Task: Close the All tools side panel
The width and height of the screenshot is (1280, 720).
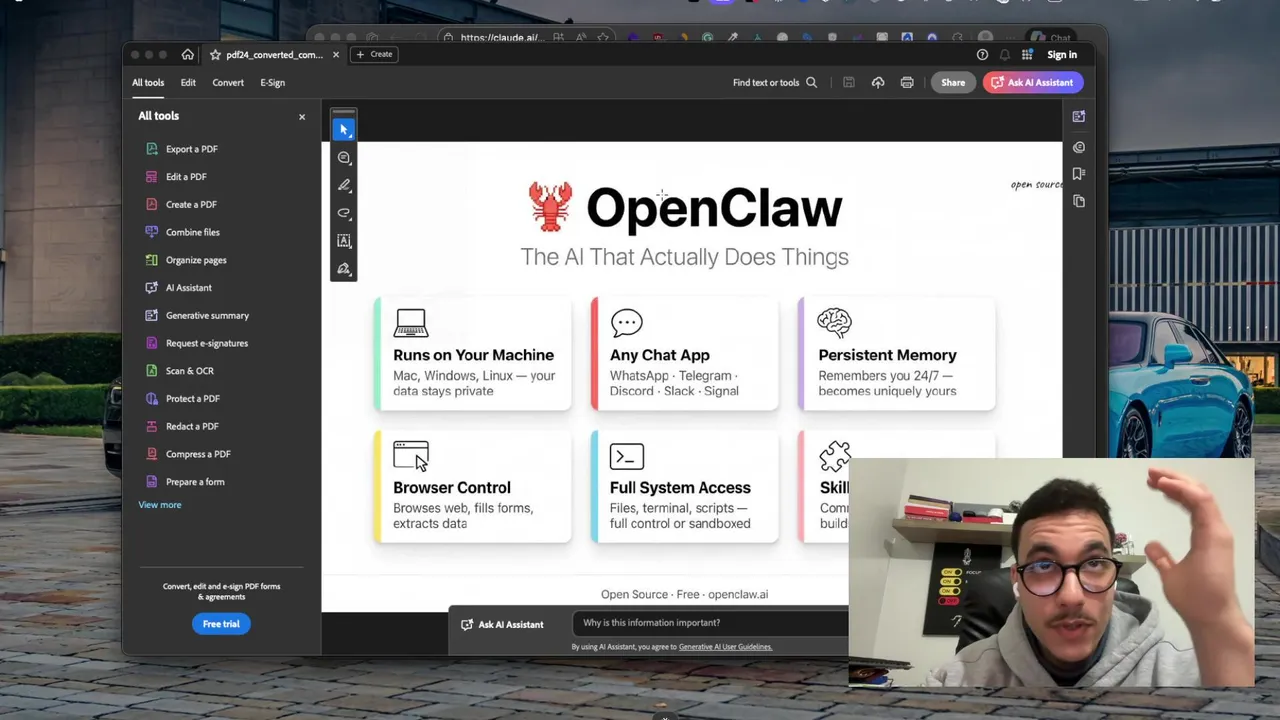Action: 302,117
